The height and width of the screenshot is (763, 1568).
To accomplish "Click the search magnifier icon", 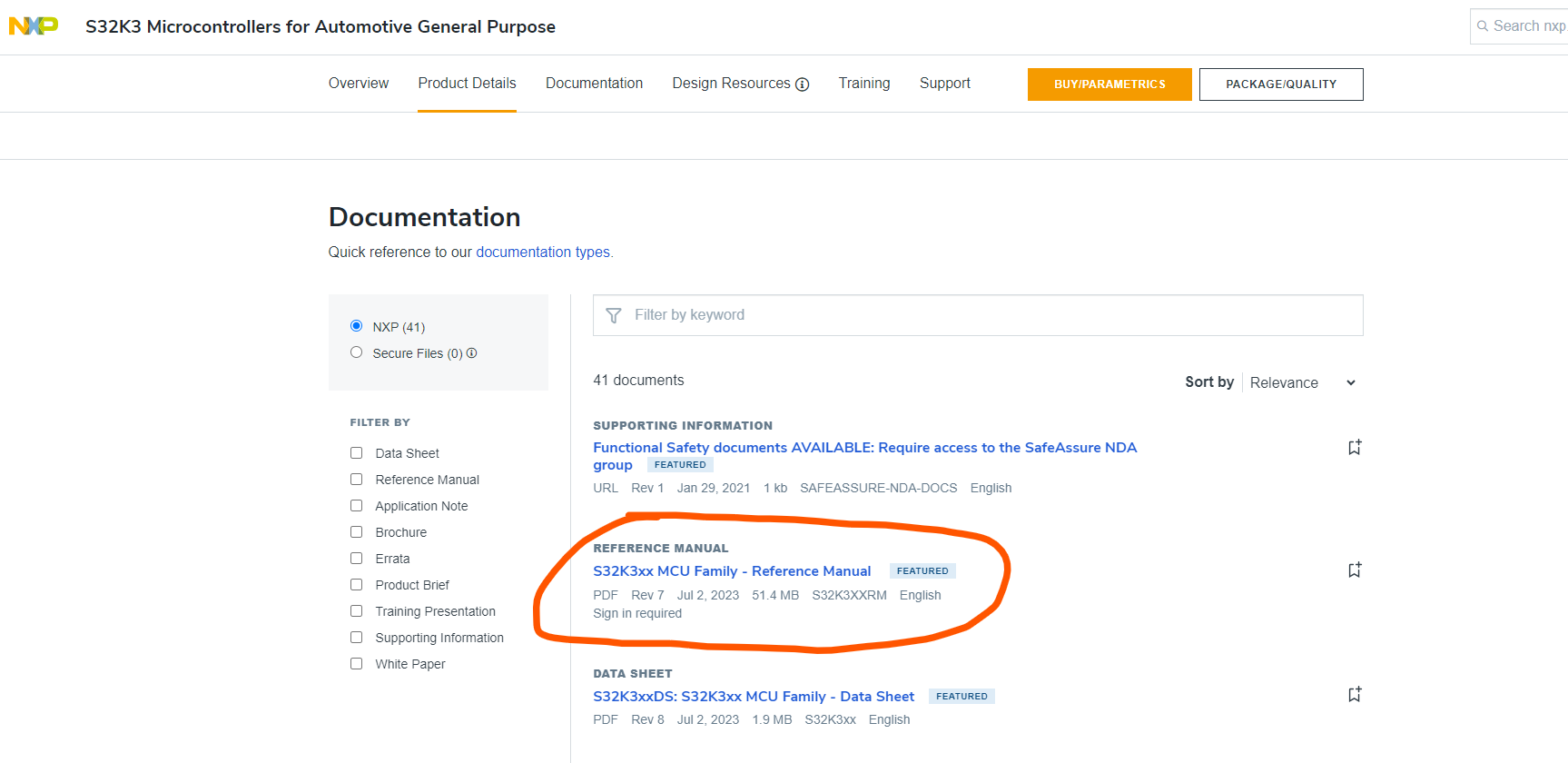I will 1483,26.
